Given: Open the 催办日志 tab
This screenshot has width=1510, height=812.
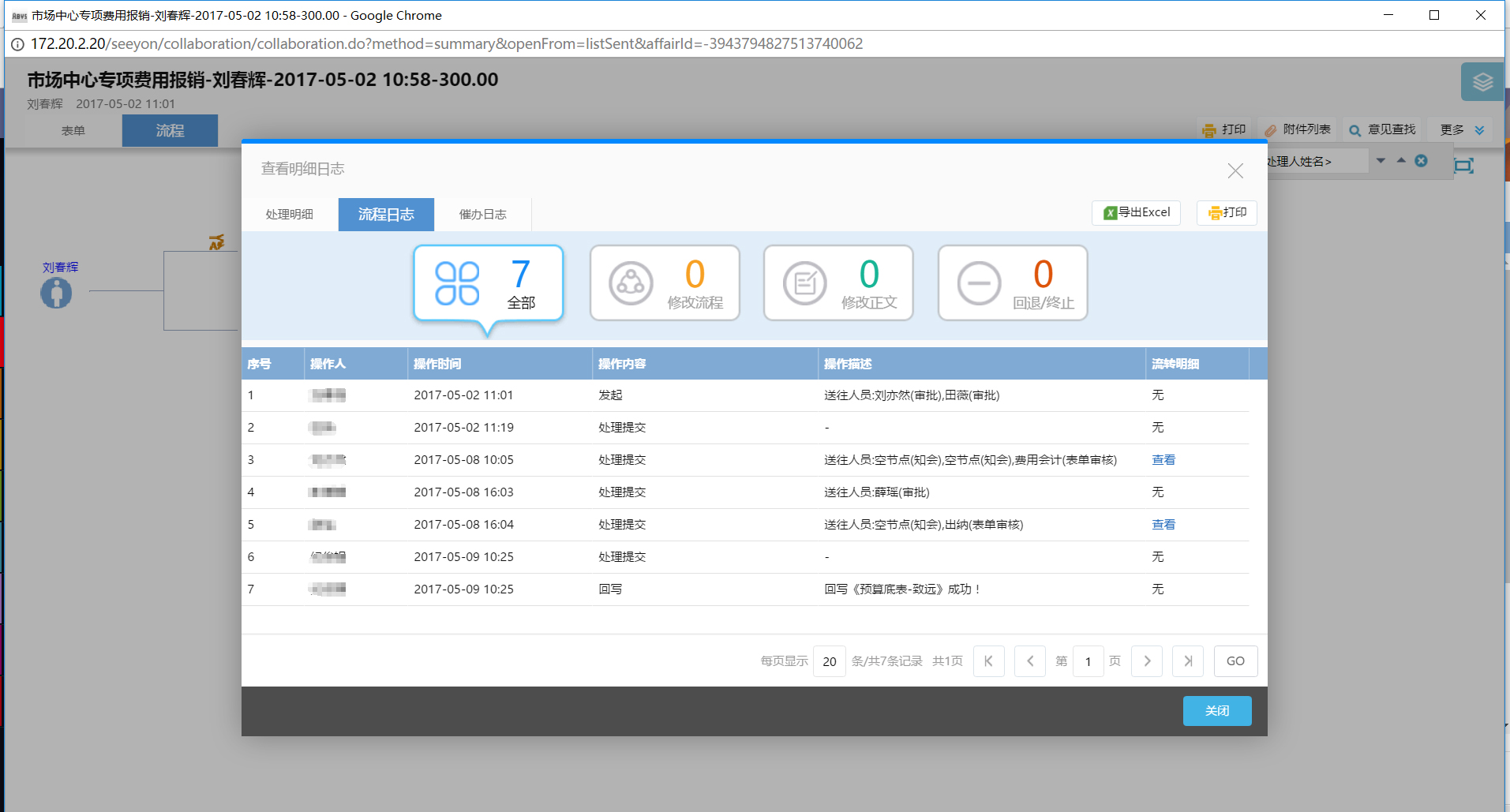Looking at the screenshot, I should coord(483,215).
